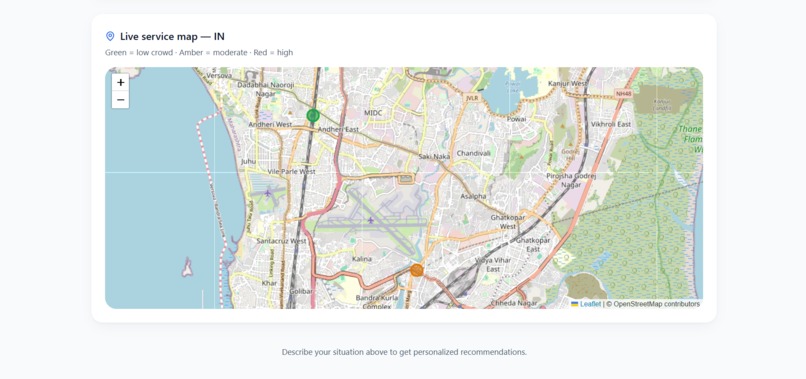
Task: Click the 'Chandivali' map label
Action: click(474, 153)
